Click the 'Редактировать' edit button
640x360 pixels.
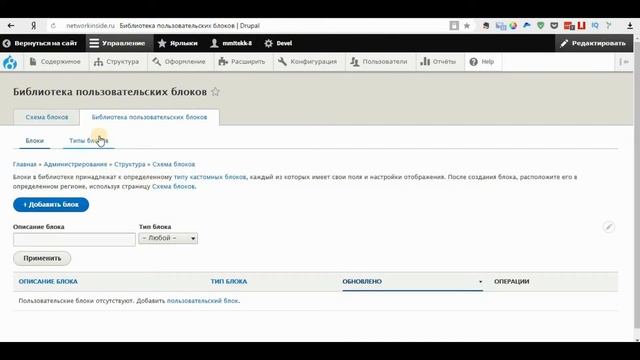[593, 43]
